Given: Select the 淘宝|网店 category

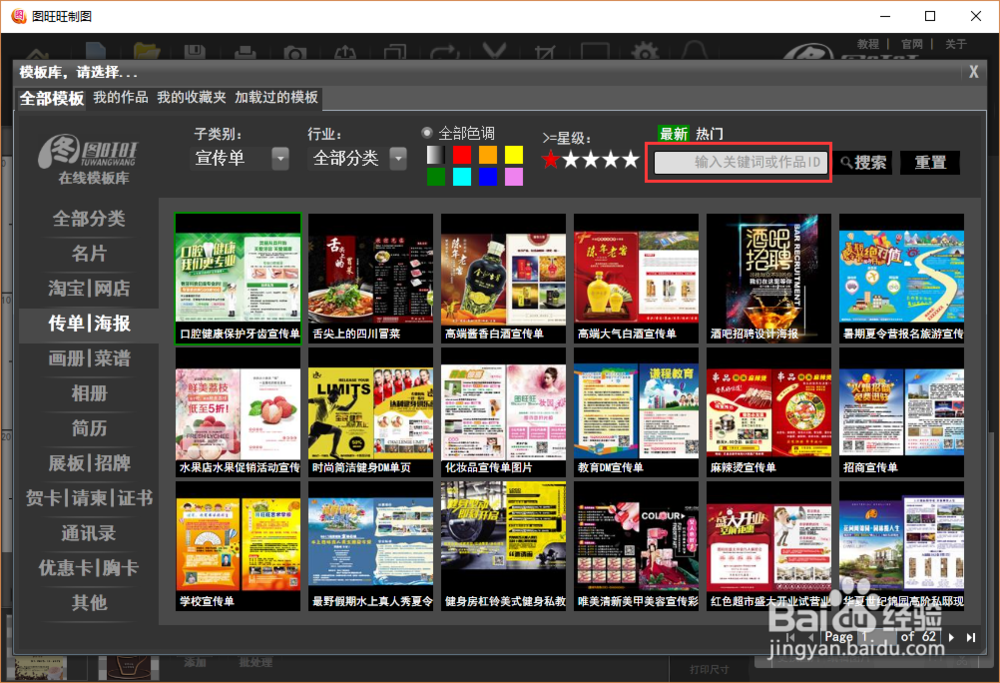Looking at the screenshot, I should (x=89, y=288).
